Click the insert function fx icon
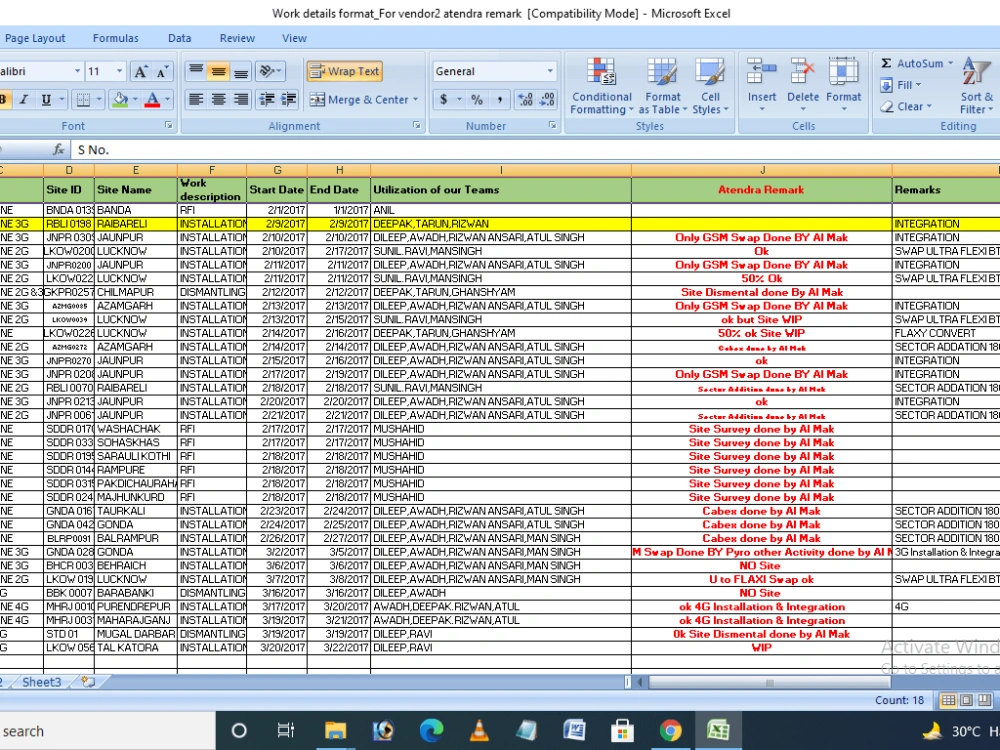 click(x=59, y=150)
